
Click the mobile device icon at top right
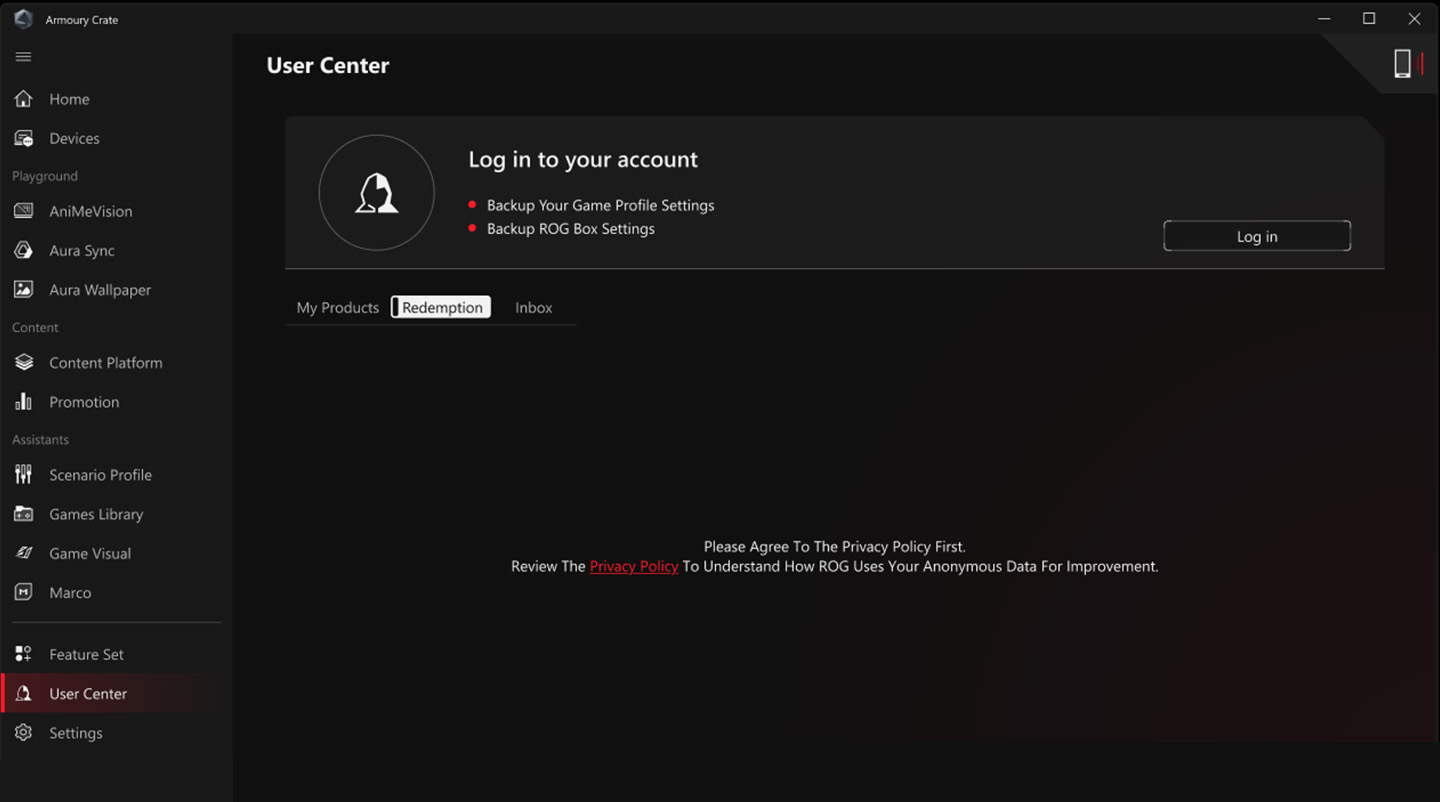point(1402,63)
